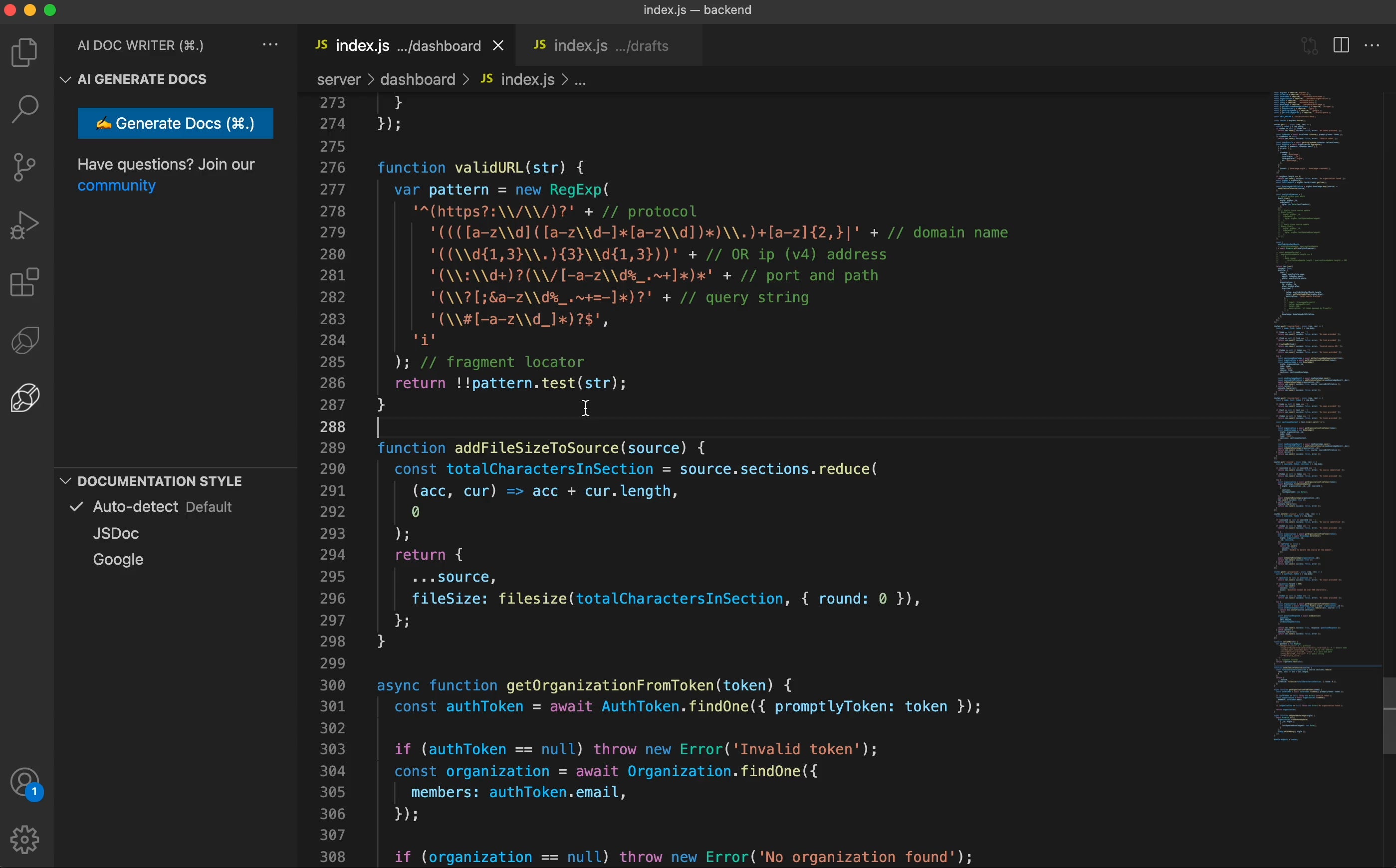
Task: Open the Extensions view
Action: tap(24, 282)
